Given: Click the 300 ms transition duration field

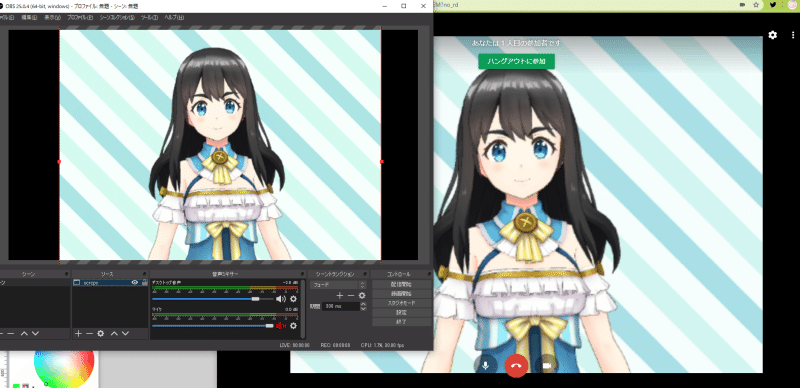Looking at the screenshot, I should pos(341,306).
